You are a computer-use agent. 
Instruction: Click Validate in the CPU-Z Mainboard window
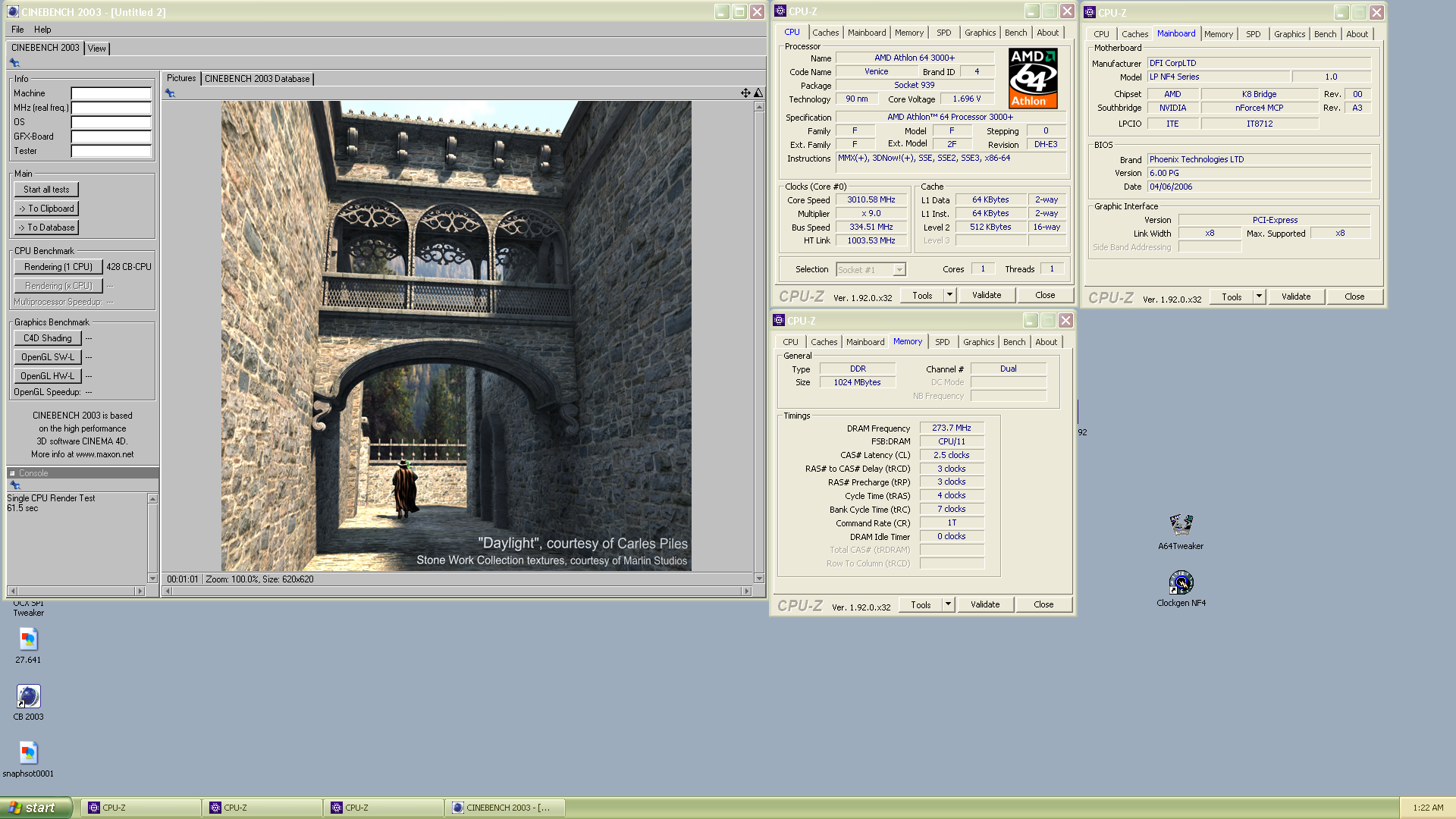[x=1295, y=297]
